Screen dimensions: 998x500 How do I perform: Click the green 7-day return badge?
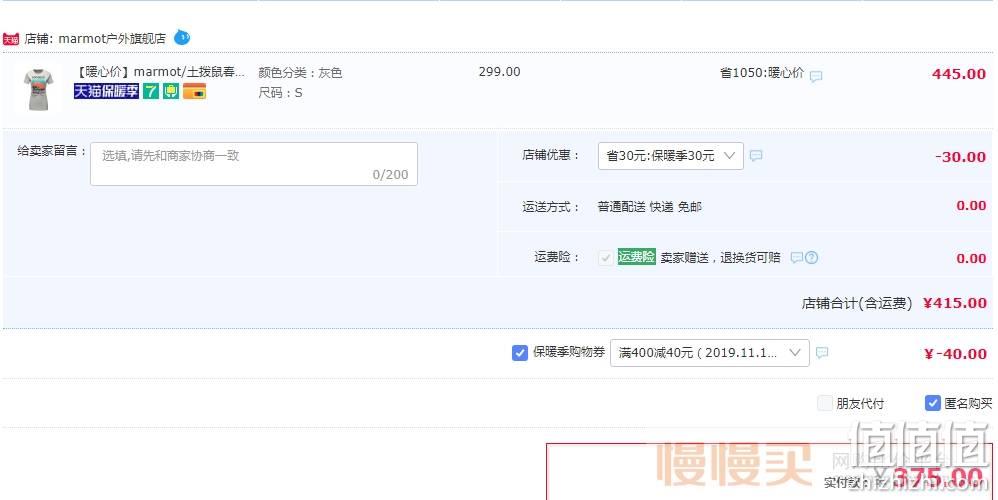(x=151, y=92)
